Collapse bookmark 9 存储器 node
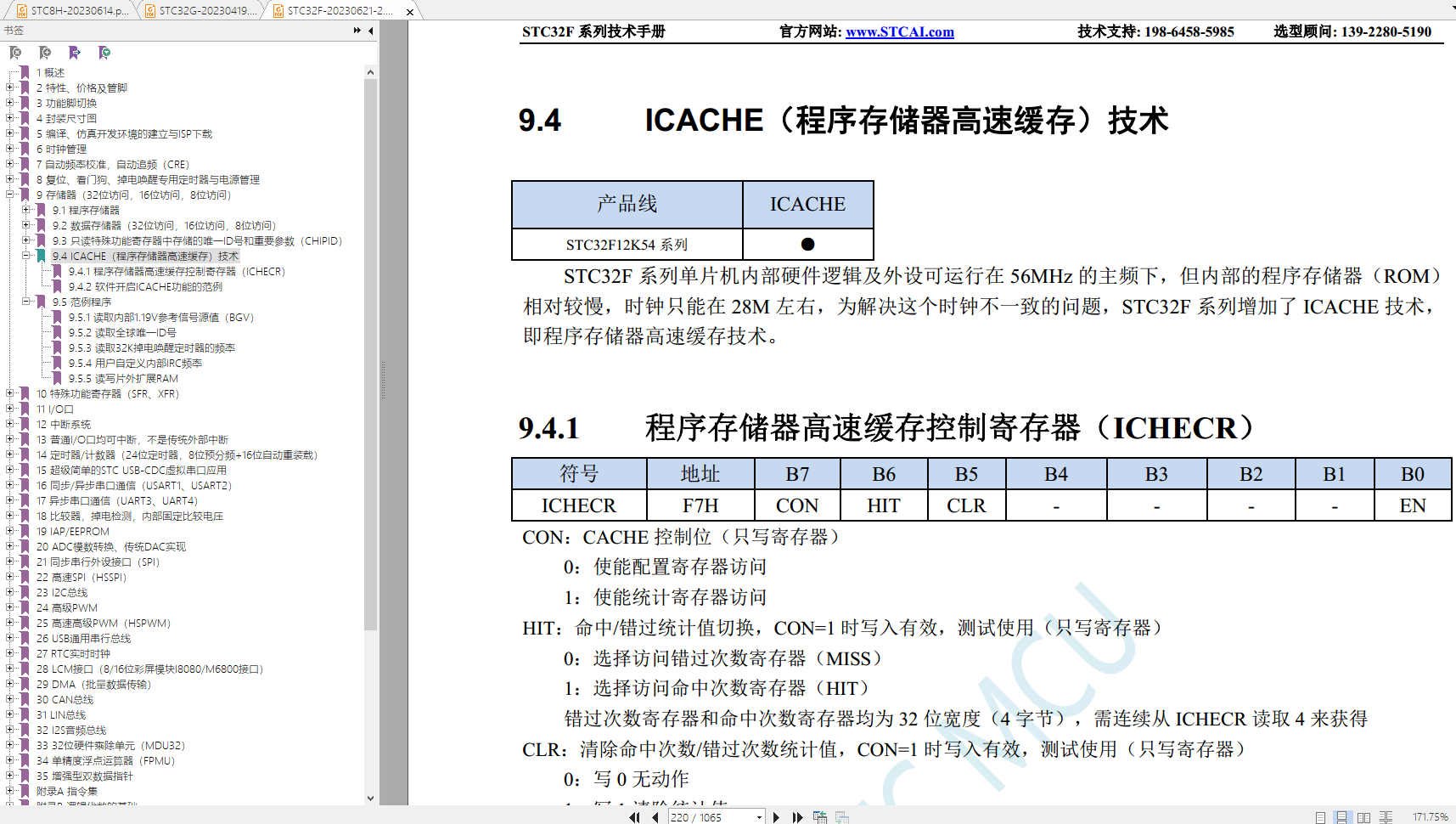 click(10, 195)
